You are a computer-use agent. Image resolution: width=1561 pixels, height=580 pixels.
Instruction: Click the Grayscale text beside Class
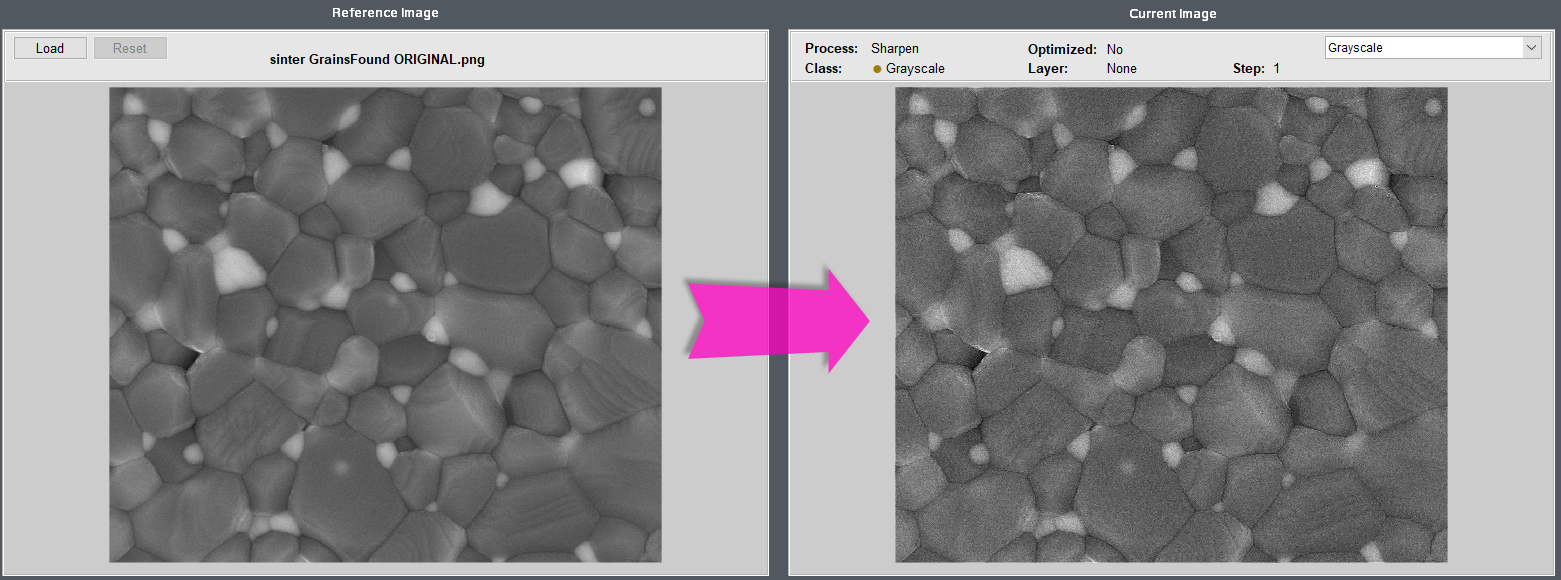(x=915, y=69)
